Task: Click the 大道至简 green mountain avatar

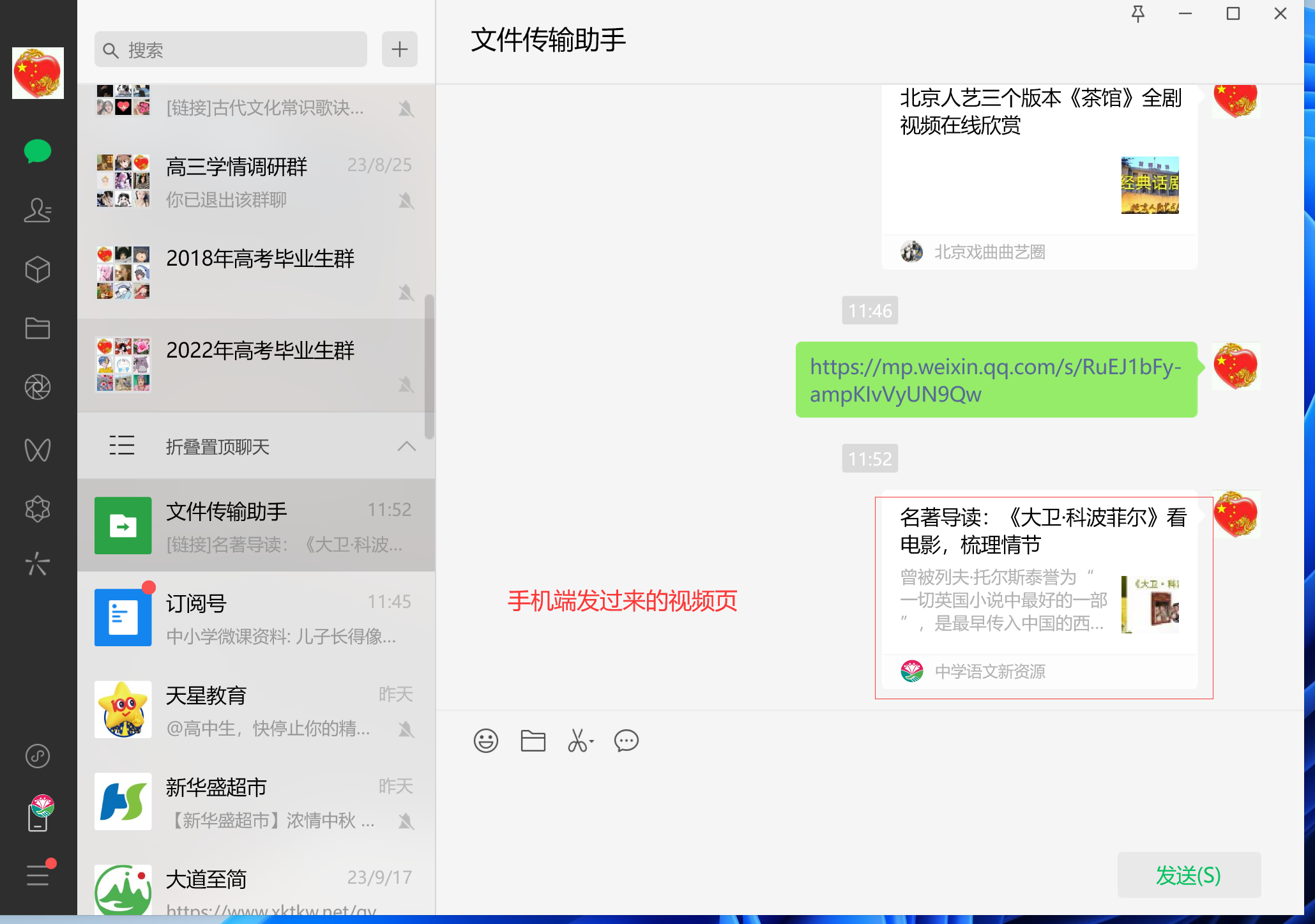Action: point(123,890)
